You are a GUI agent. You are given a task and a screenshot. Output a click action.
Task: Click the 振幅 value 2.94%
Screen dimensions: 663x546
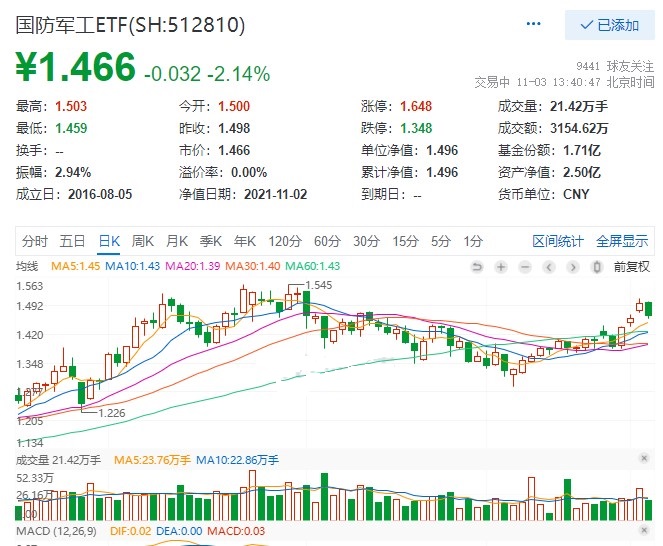click(73, 172)
